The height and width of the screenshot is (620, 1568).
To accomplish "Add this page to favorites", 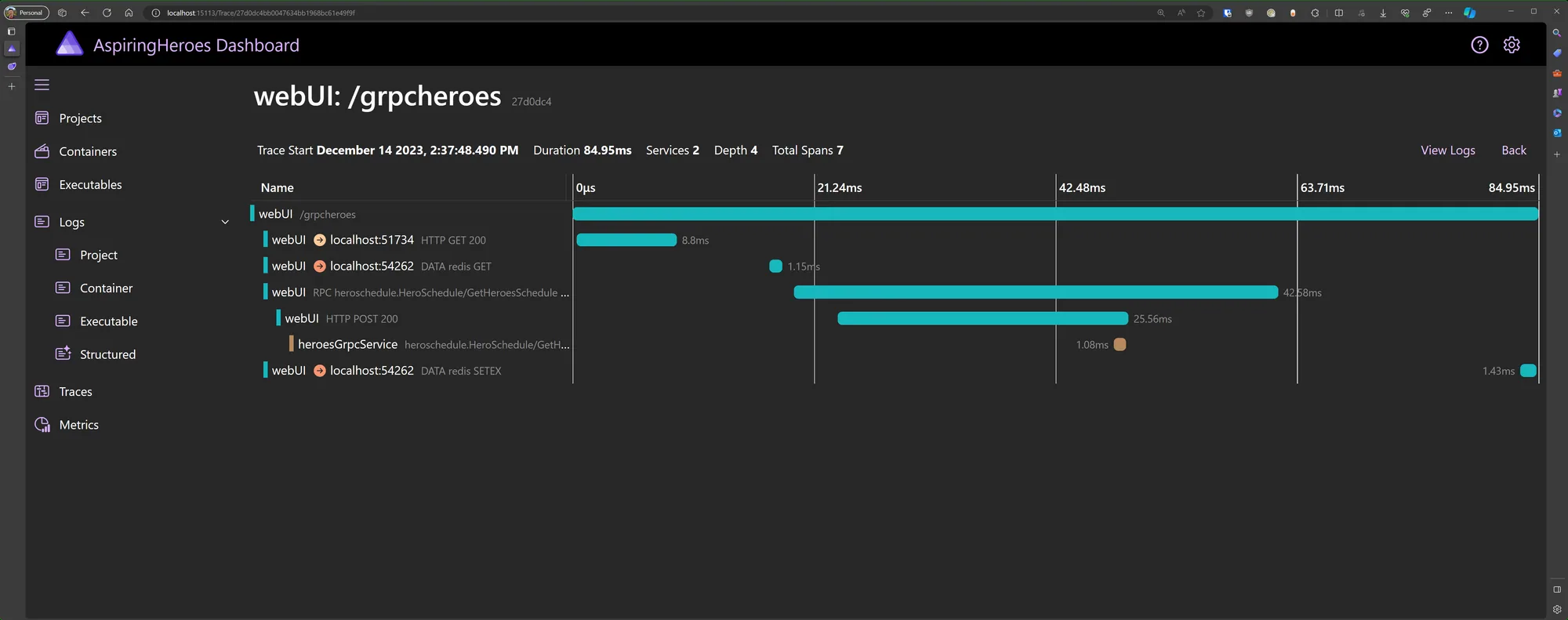I will 1201,13.
